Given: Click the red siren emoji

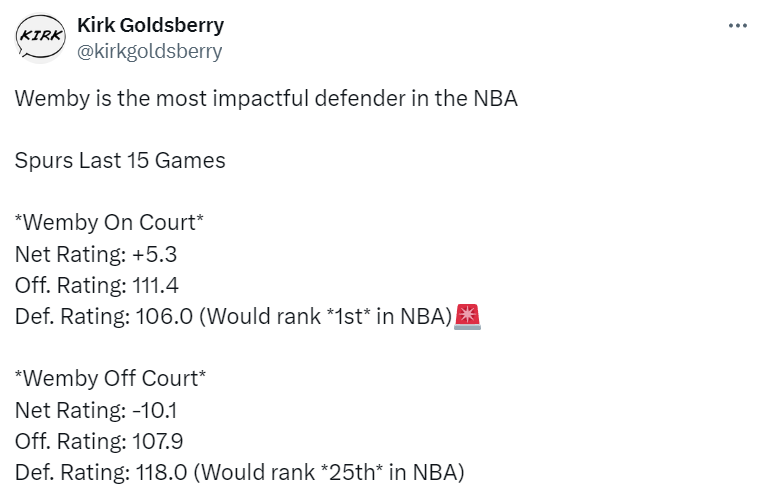Looking at the screenshot, I should click(x=468, y=316).
